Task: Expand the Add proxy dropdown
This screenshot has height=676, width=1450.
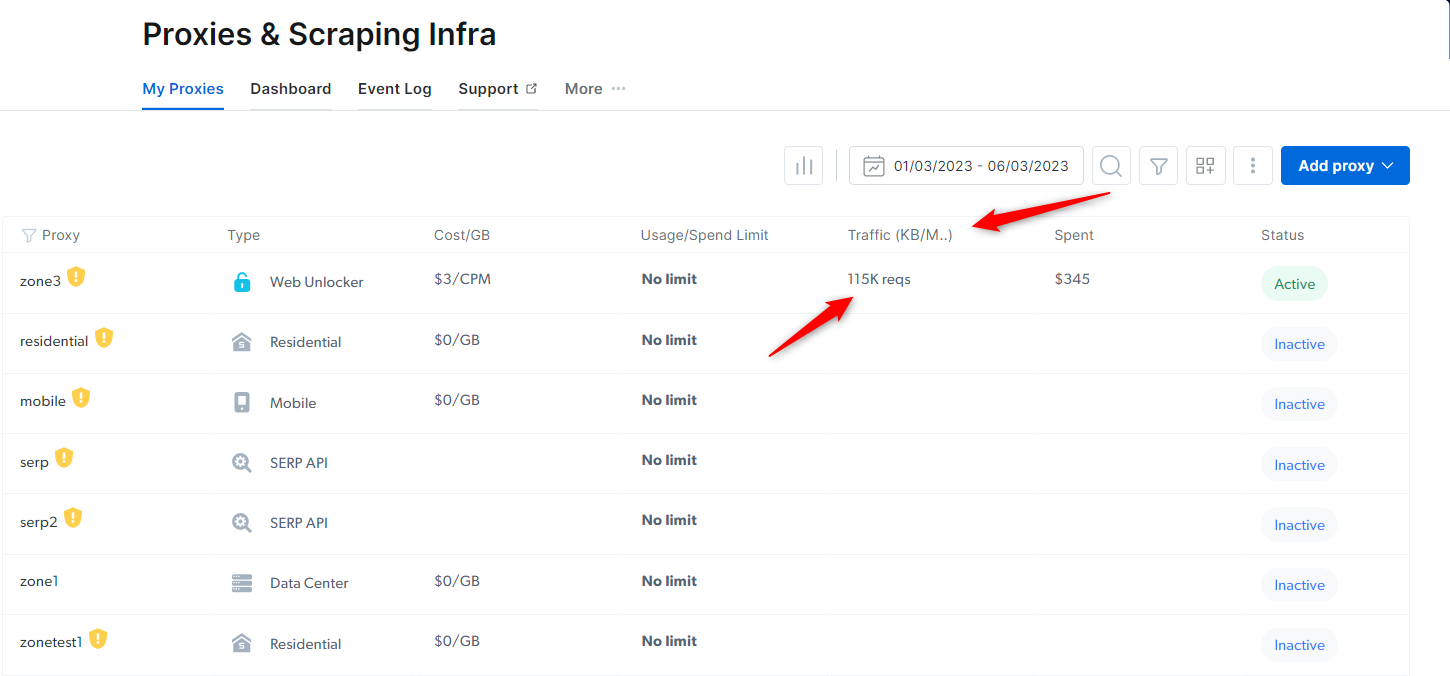Action: pos(1345,166)
